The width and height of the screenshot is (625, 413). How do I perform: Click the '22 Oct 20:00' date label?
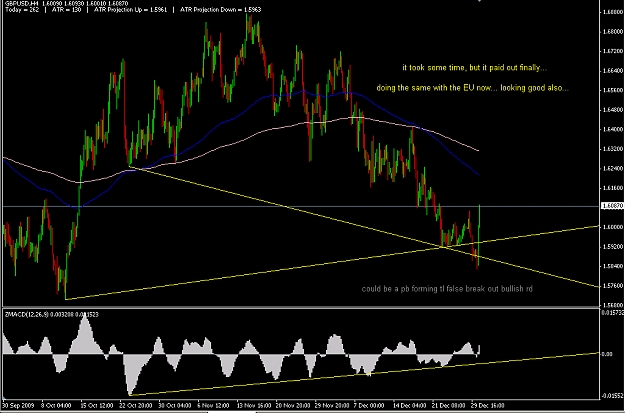click(x=135, y=406)
